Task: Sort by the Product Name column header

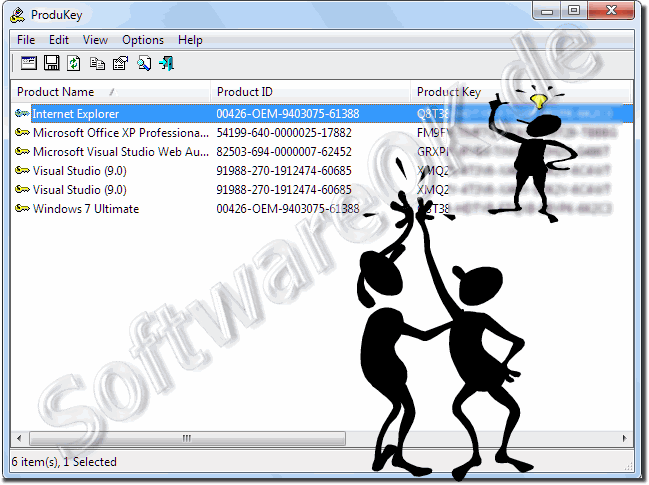Action: pyautogui.click(x=110, y=92)
